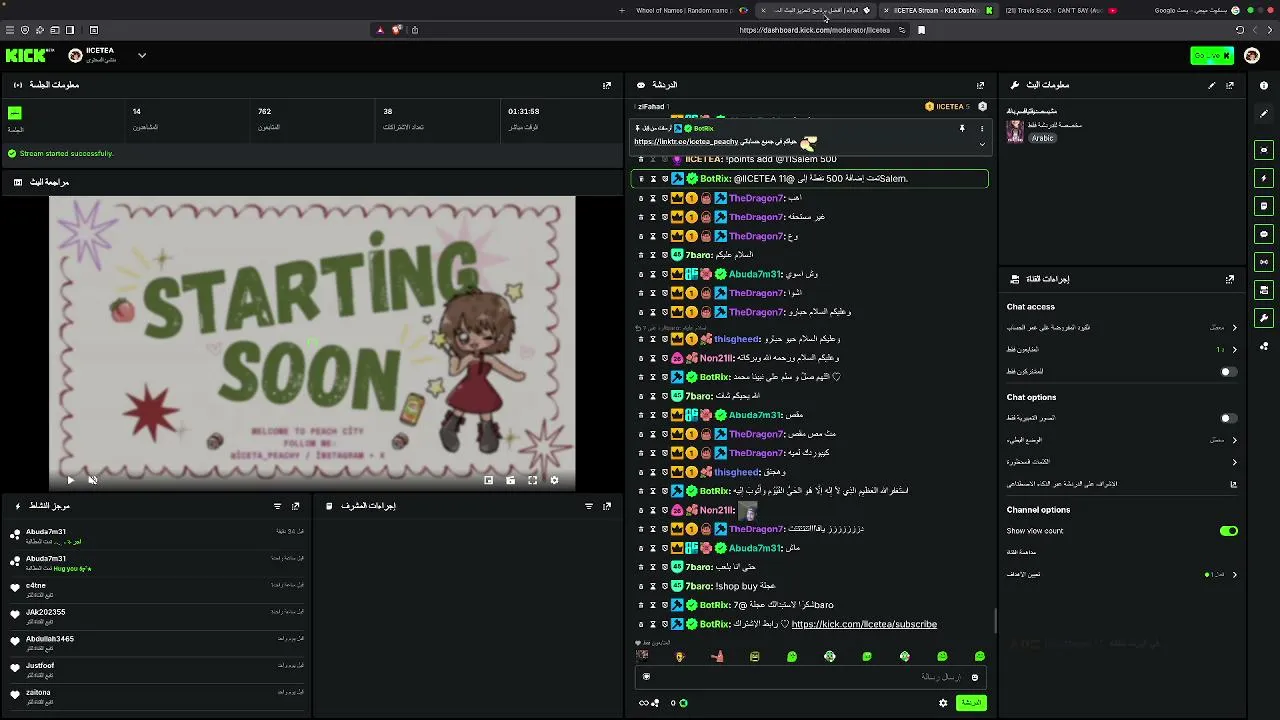Click the browser address bar URL

click(x=814, y=30)
